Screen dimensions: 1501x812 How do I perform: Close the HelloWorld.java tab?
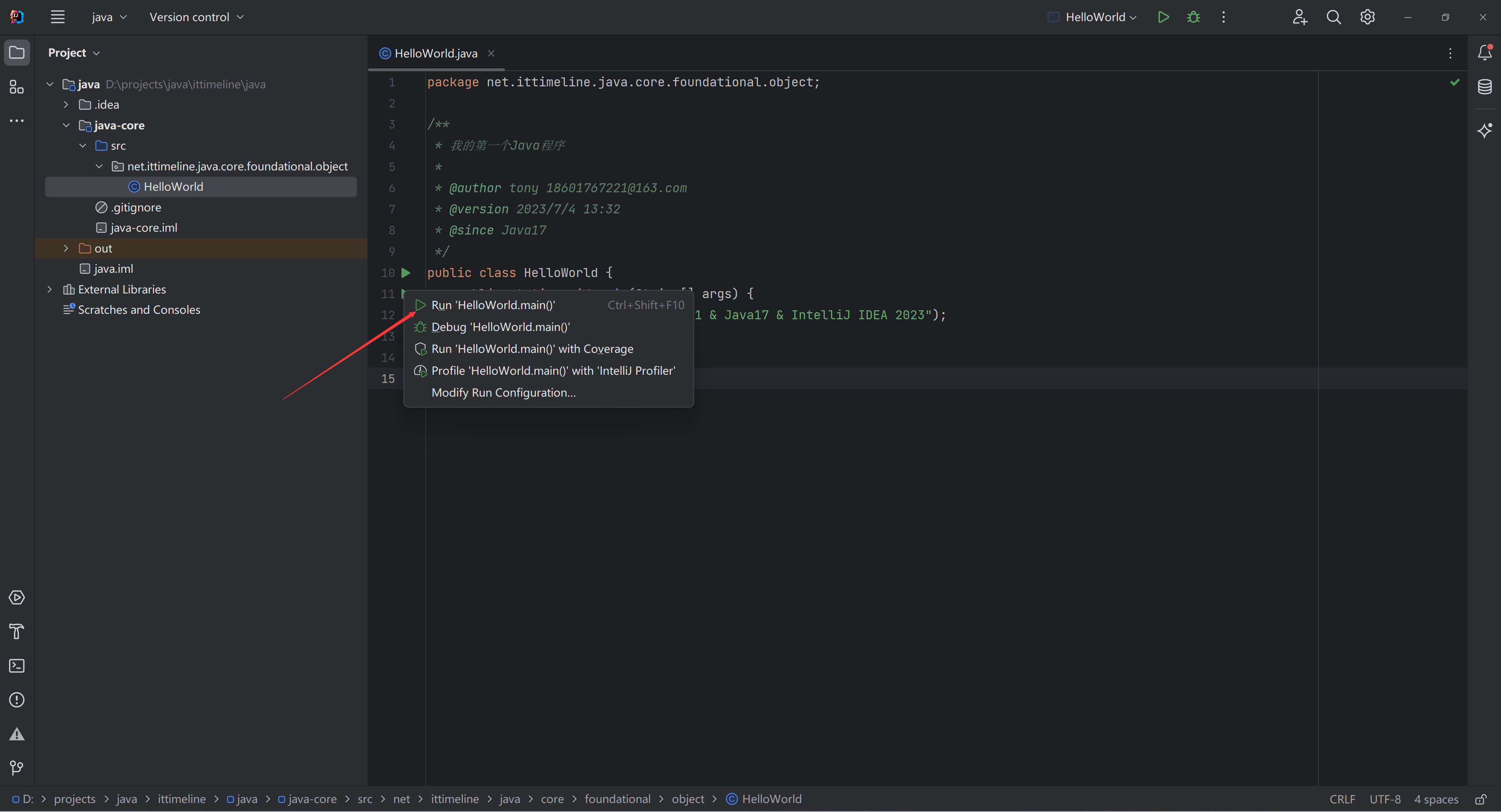tap(491, 53)
